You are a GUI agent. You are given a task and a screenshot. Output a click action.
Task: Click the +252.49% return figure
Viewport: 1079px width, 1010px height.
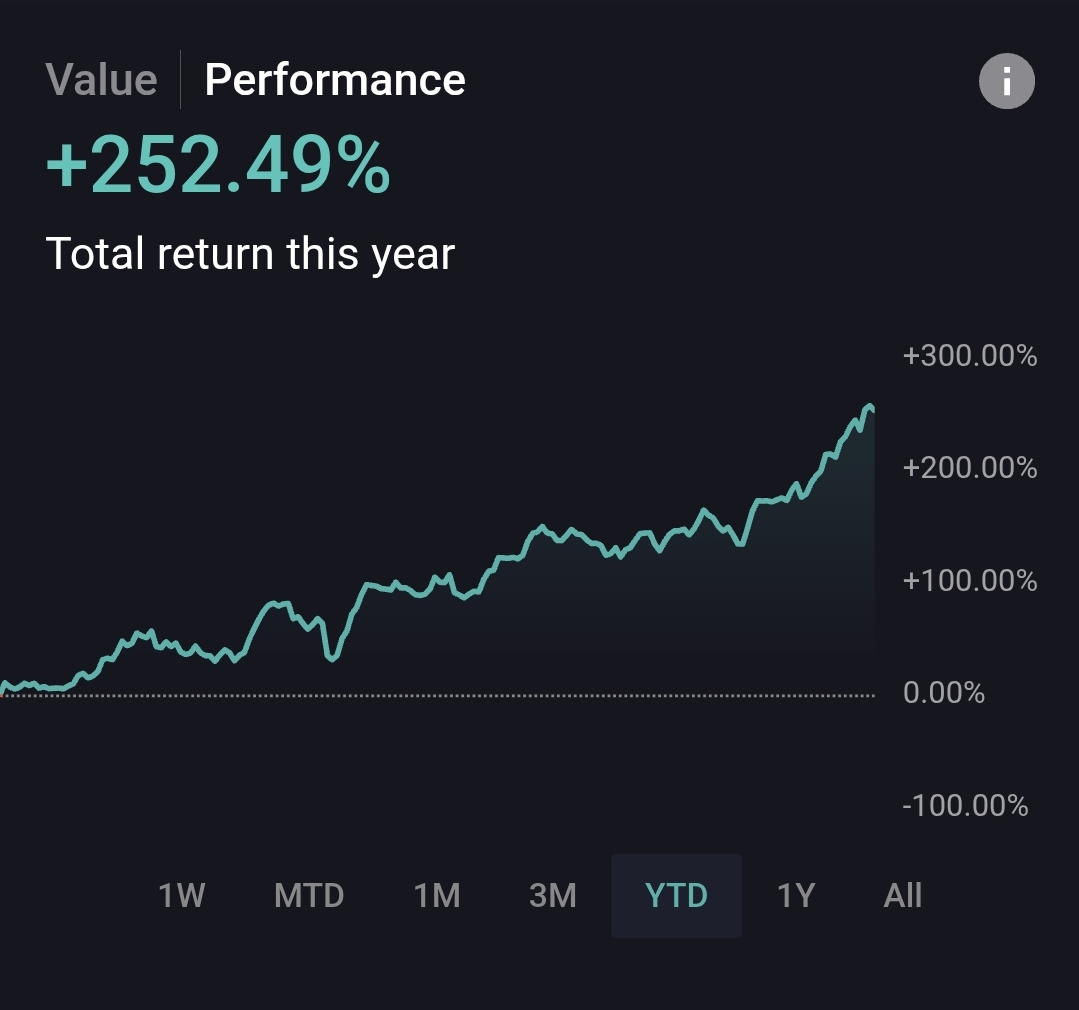click(x=218, y=166)
